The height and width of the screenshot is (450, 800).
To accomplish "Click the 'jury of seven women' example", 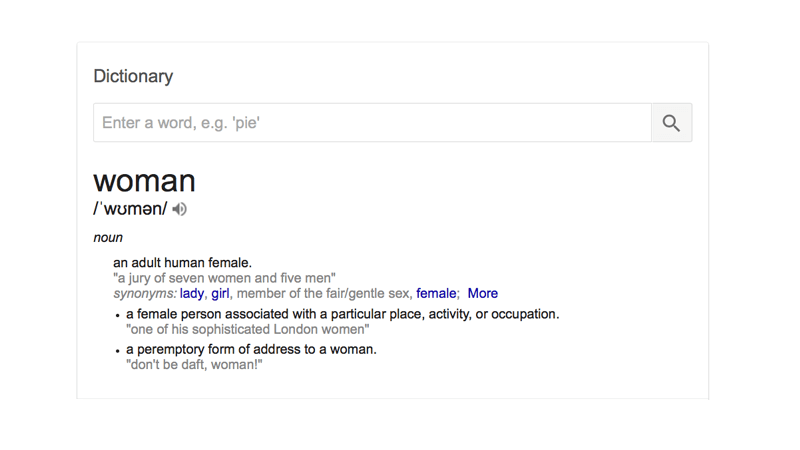I will 224,278.
